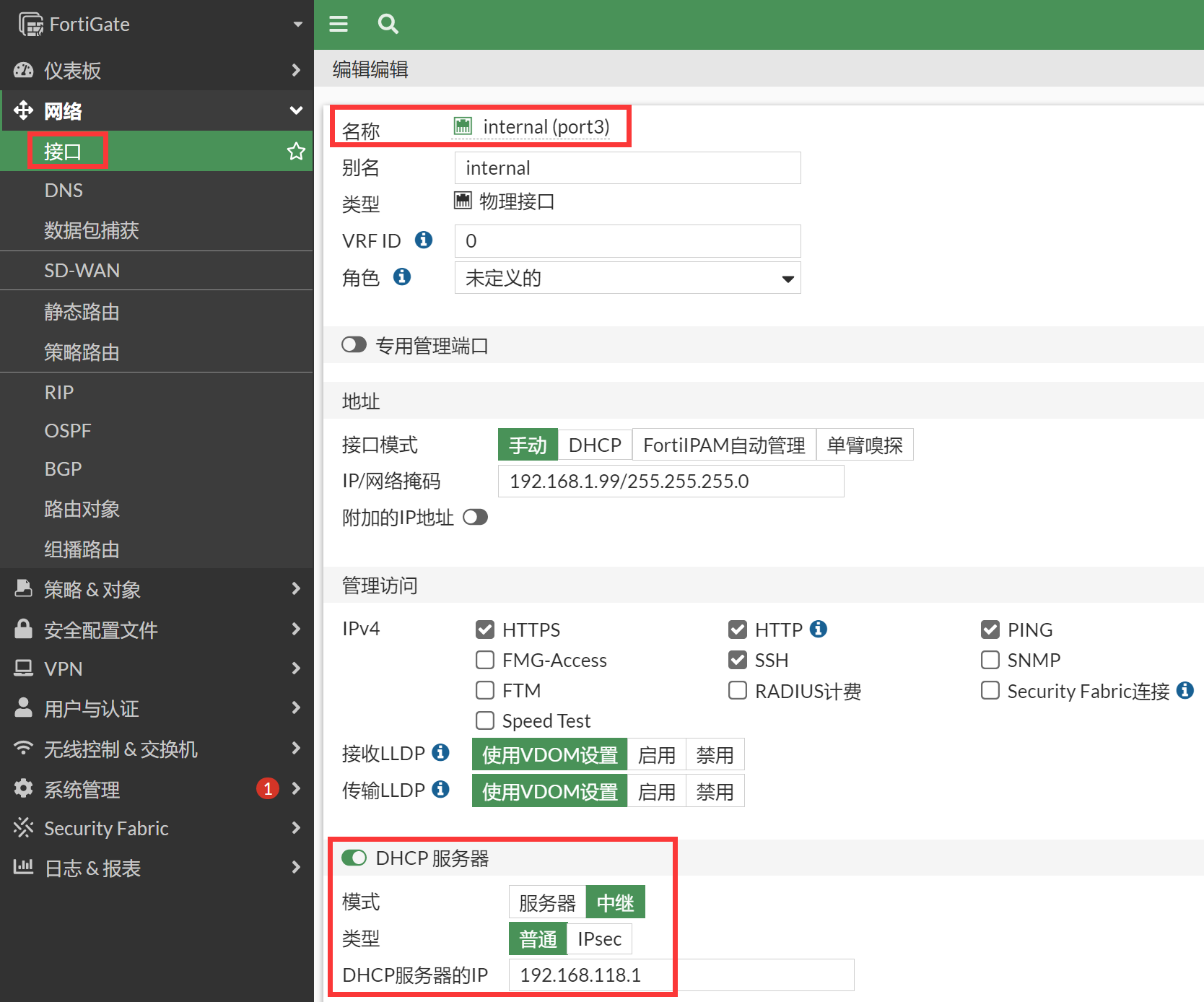Go to 静态路由 in sidebar
Screen dimensions: 1204x1002
pos(82,312)
